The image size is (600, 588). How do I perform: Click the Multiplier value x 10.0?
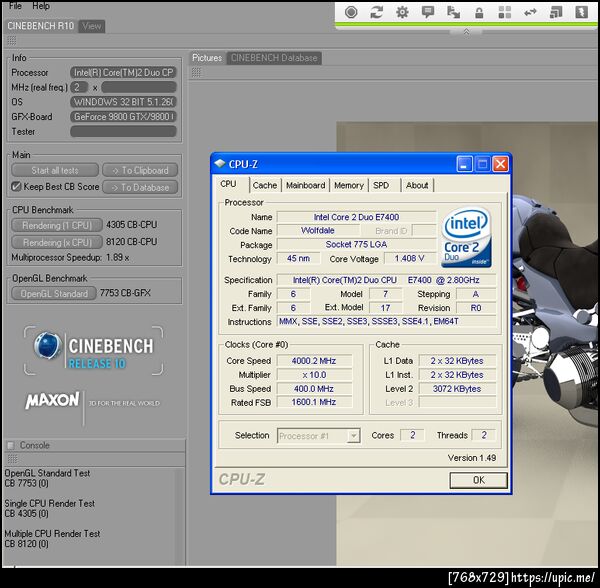(x=314, y=375)
